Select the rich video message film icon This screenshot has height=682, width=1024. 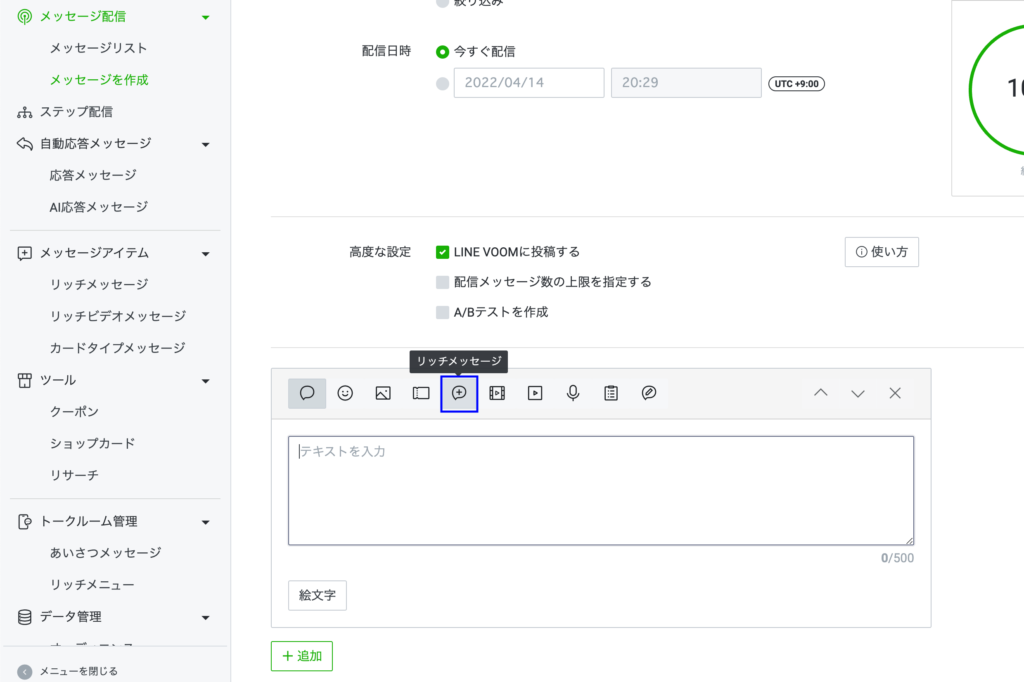[x=497, y=393]
